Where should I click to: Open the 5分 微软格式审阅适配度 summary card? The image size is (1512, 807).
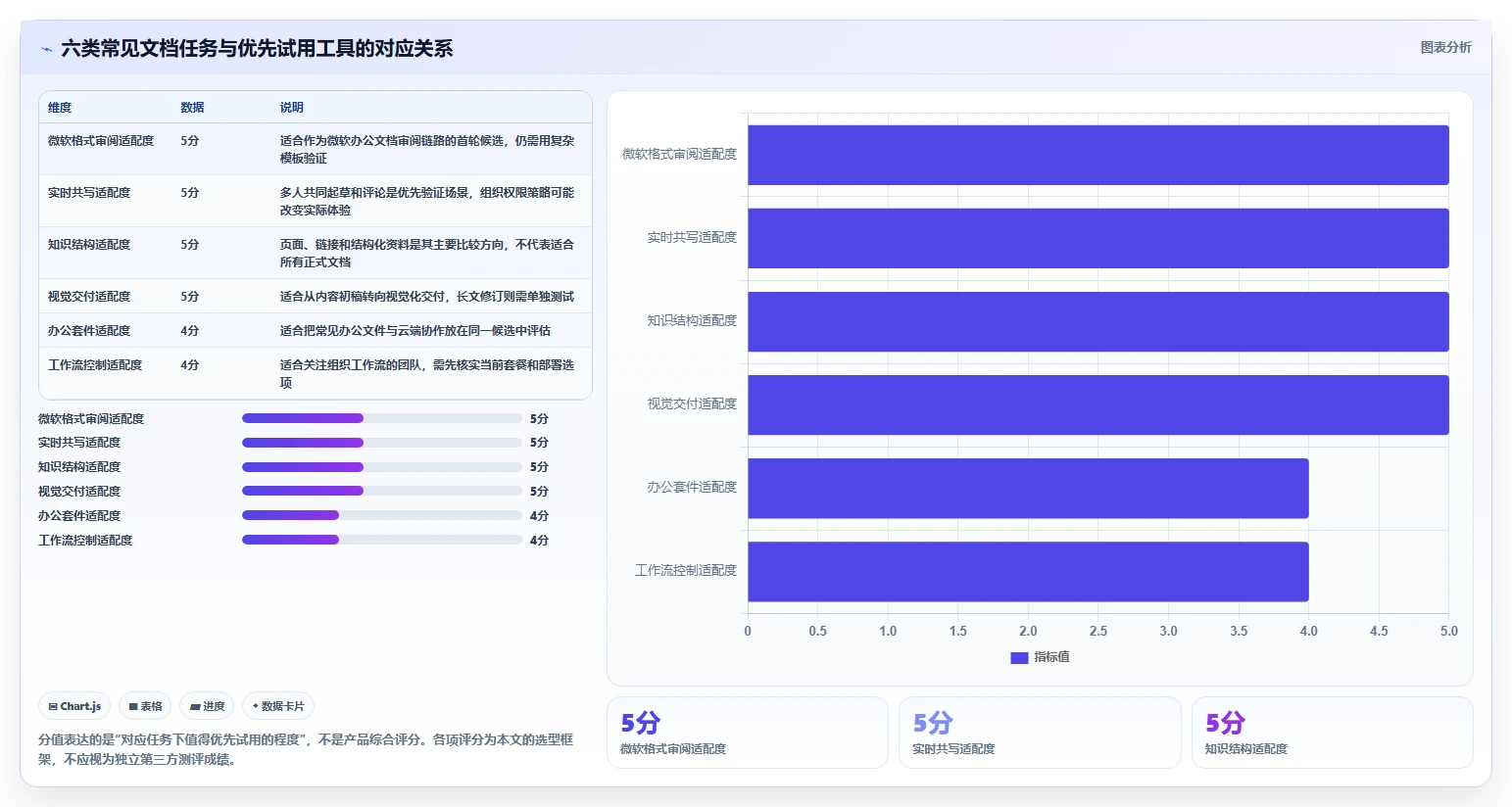point(748,733)
